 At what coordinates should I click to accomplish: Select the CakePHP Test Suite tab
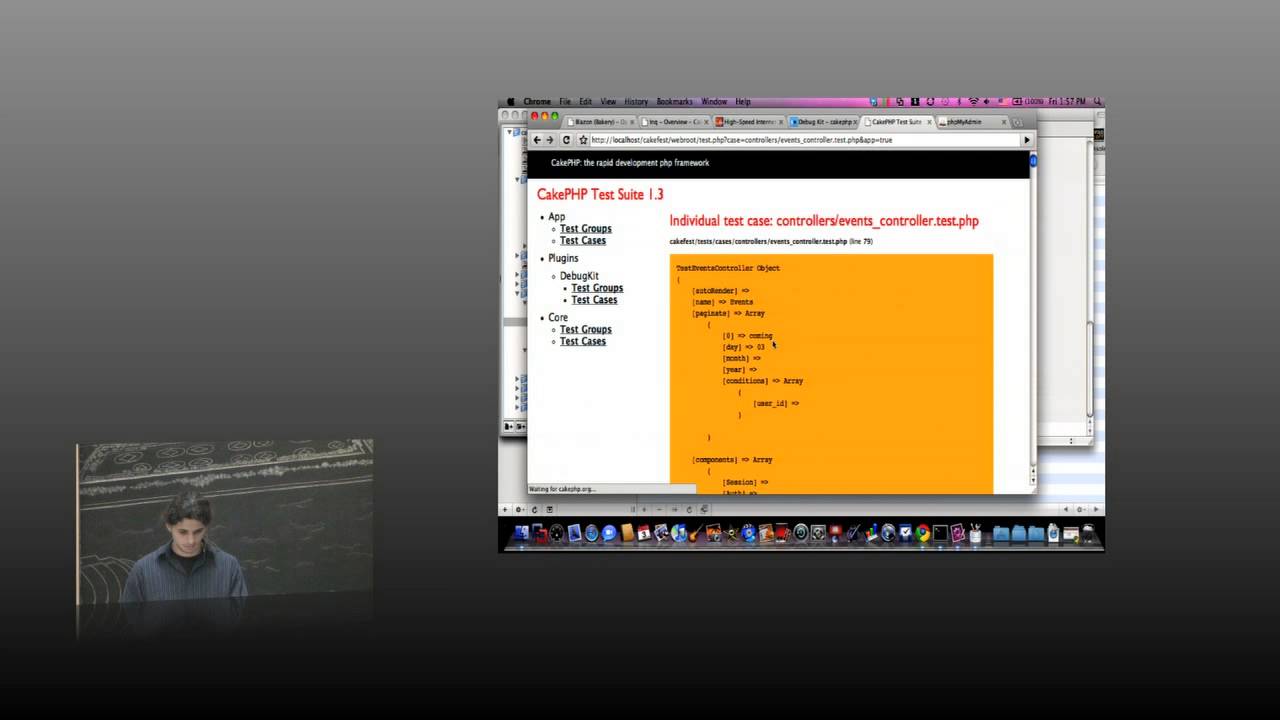click(896, 122)
